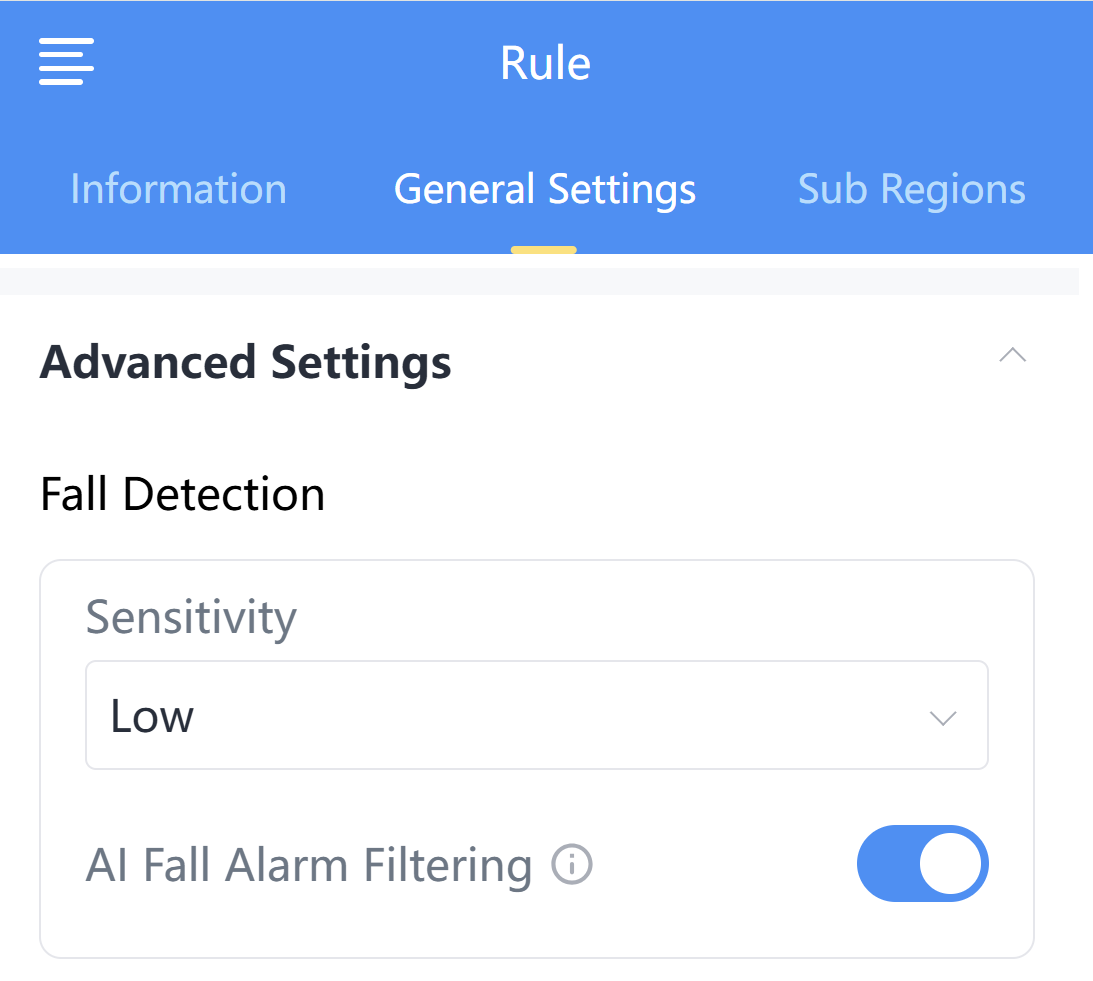Open the Sensitivity combo box set to Low

point(536,715)
